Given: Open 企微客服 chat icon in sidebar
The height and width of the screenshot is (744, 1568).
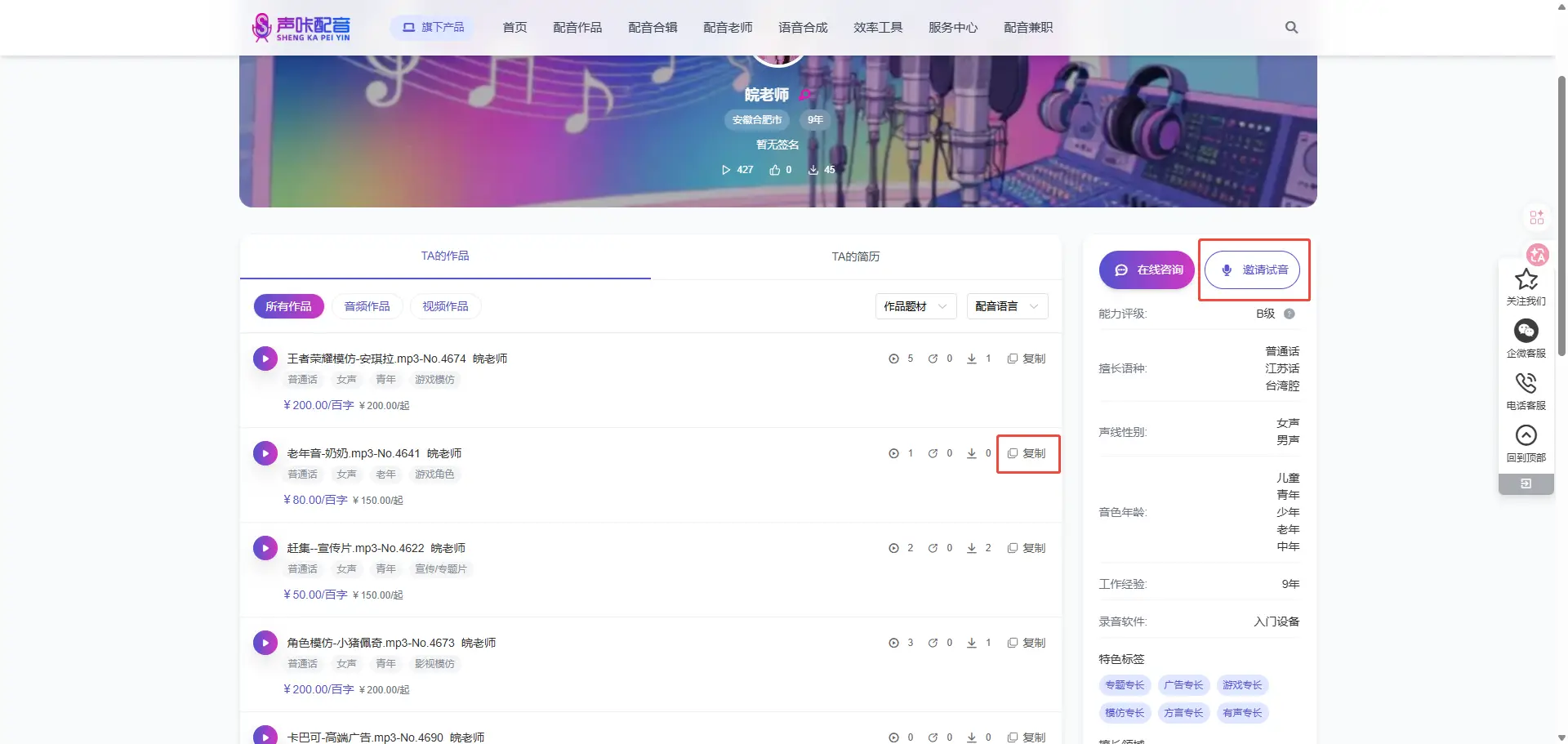Looking at the screenshot, I should pyautogui.click(x=1526, y=331).
